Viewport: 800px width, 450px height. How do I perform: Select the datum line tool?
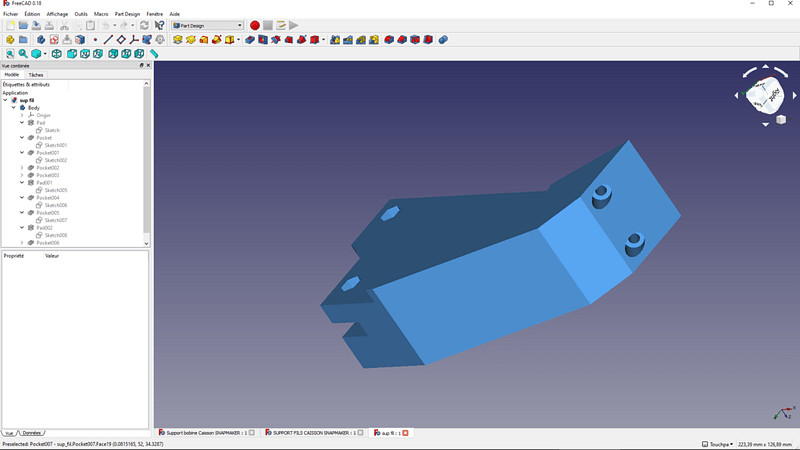[108, 40]
